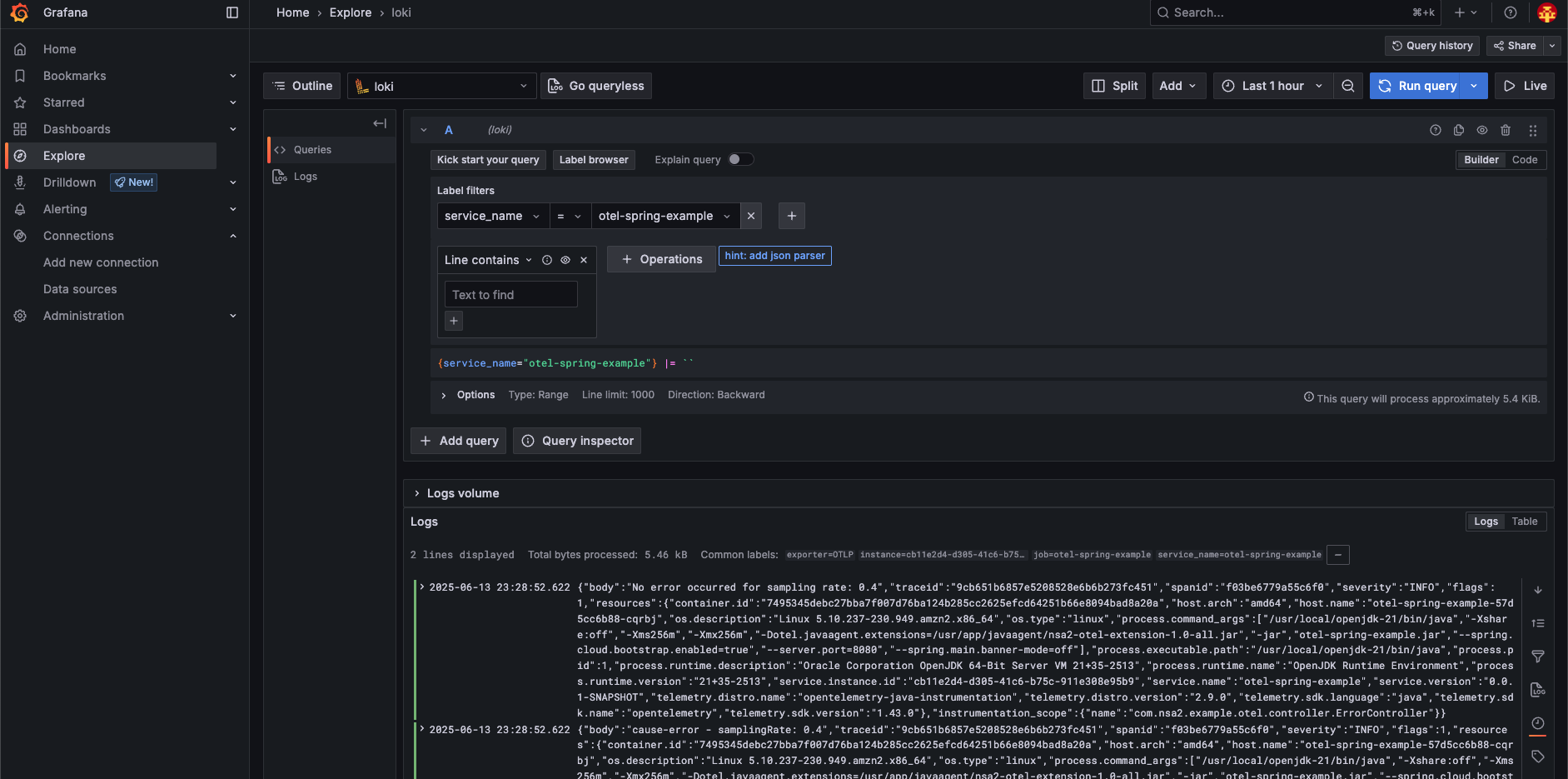Click the Add query button
The height and width of the screenshot is (779, 1568).
point(459,441)
